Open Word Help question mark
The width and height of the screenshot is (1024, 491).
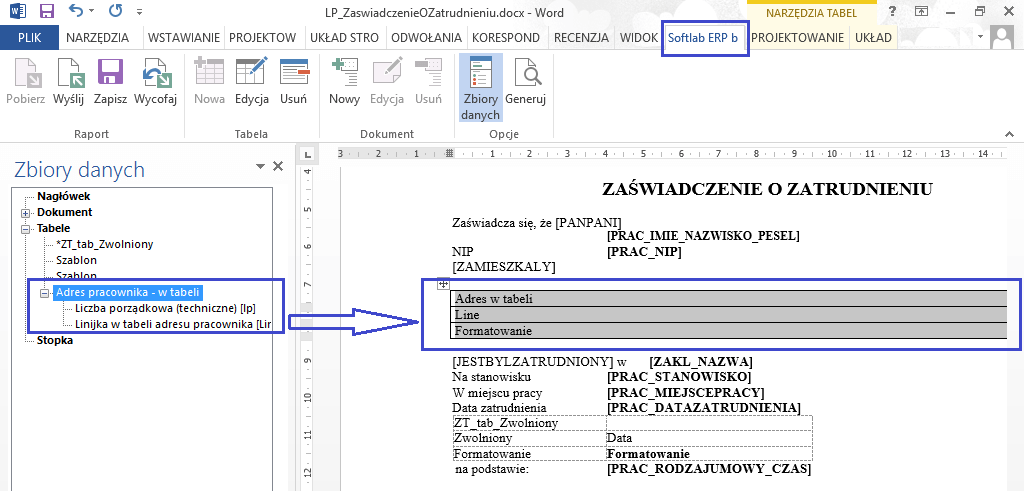point(893,10)
